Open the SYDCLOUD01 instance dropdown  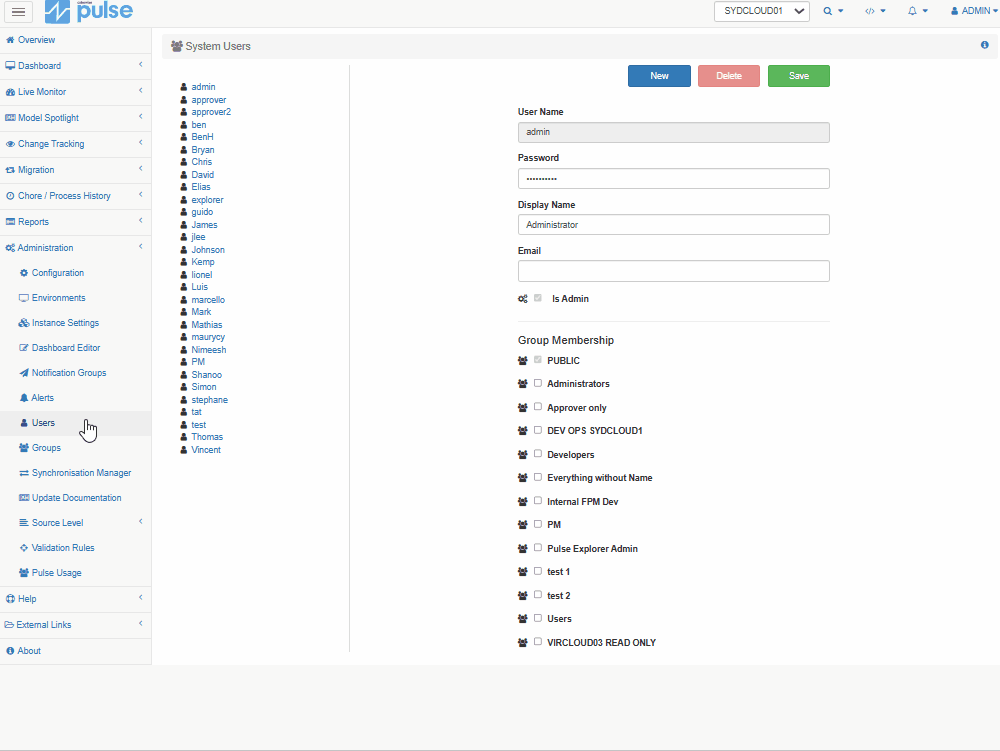[761, 11]
